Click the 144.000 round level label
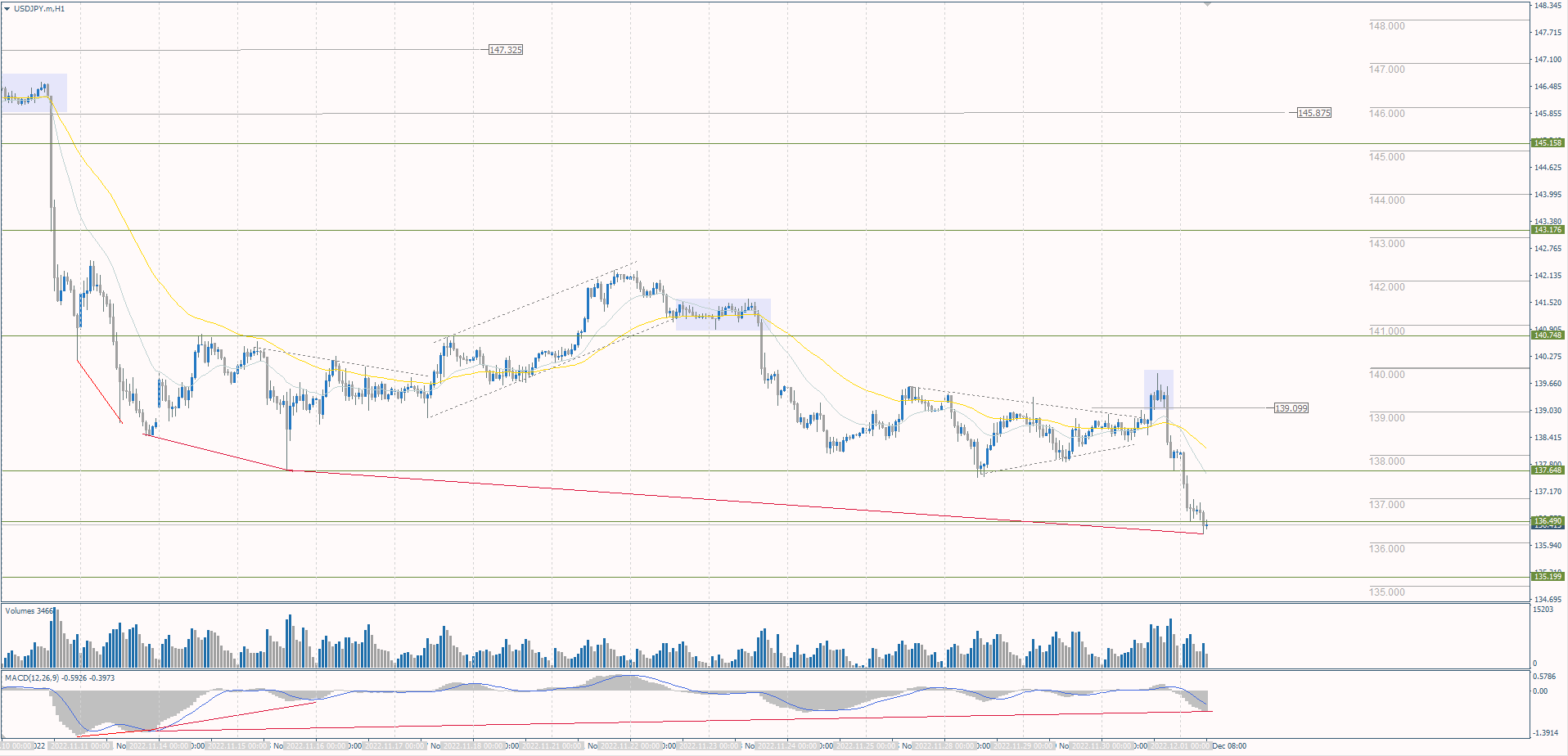This screenshot has width=1568, height=756. (x=1386, y=200)
